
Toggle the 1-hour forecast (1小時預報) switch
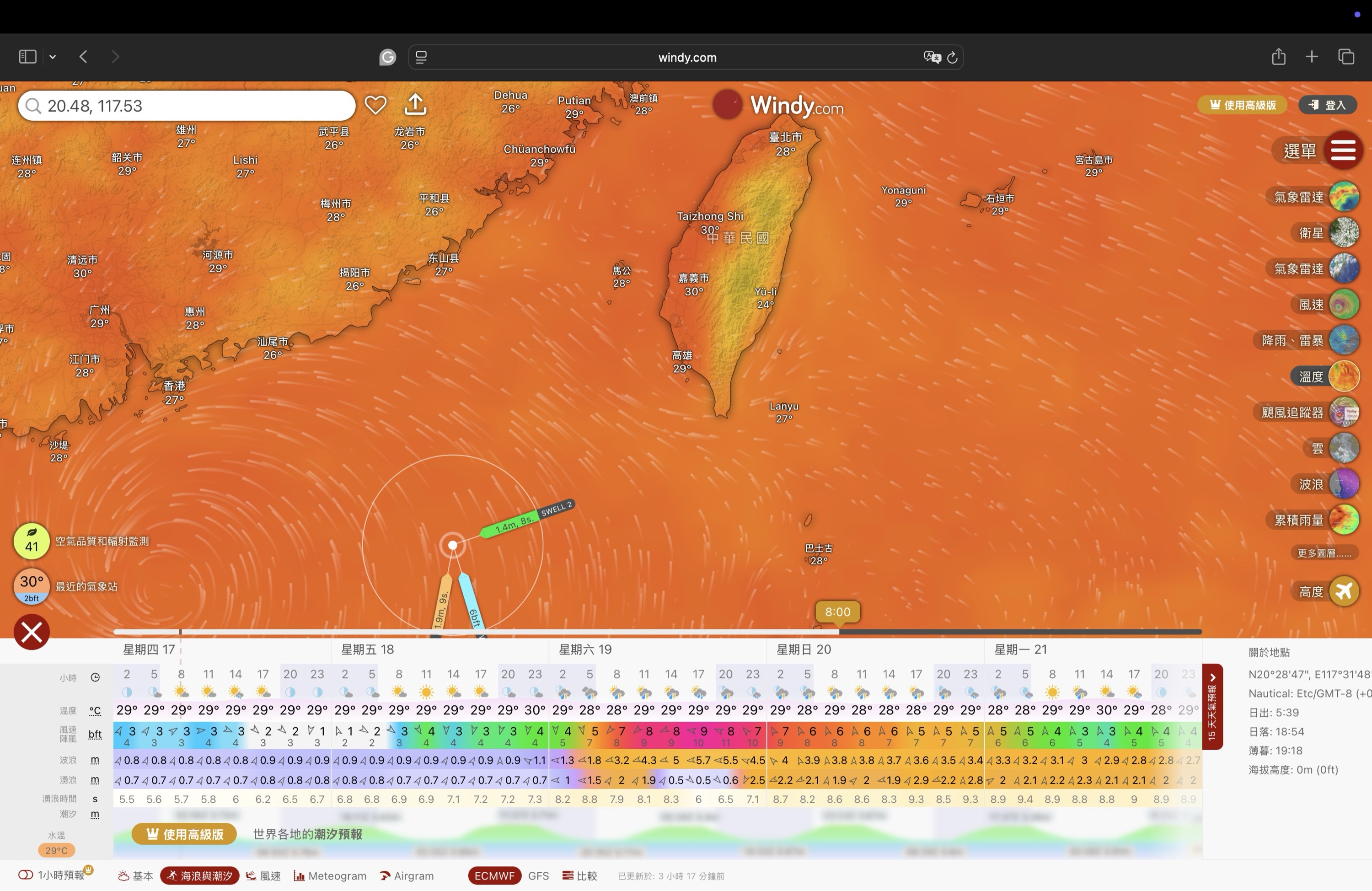click(25, 875)
